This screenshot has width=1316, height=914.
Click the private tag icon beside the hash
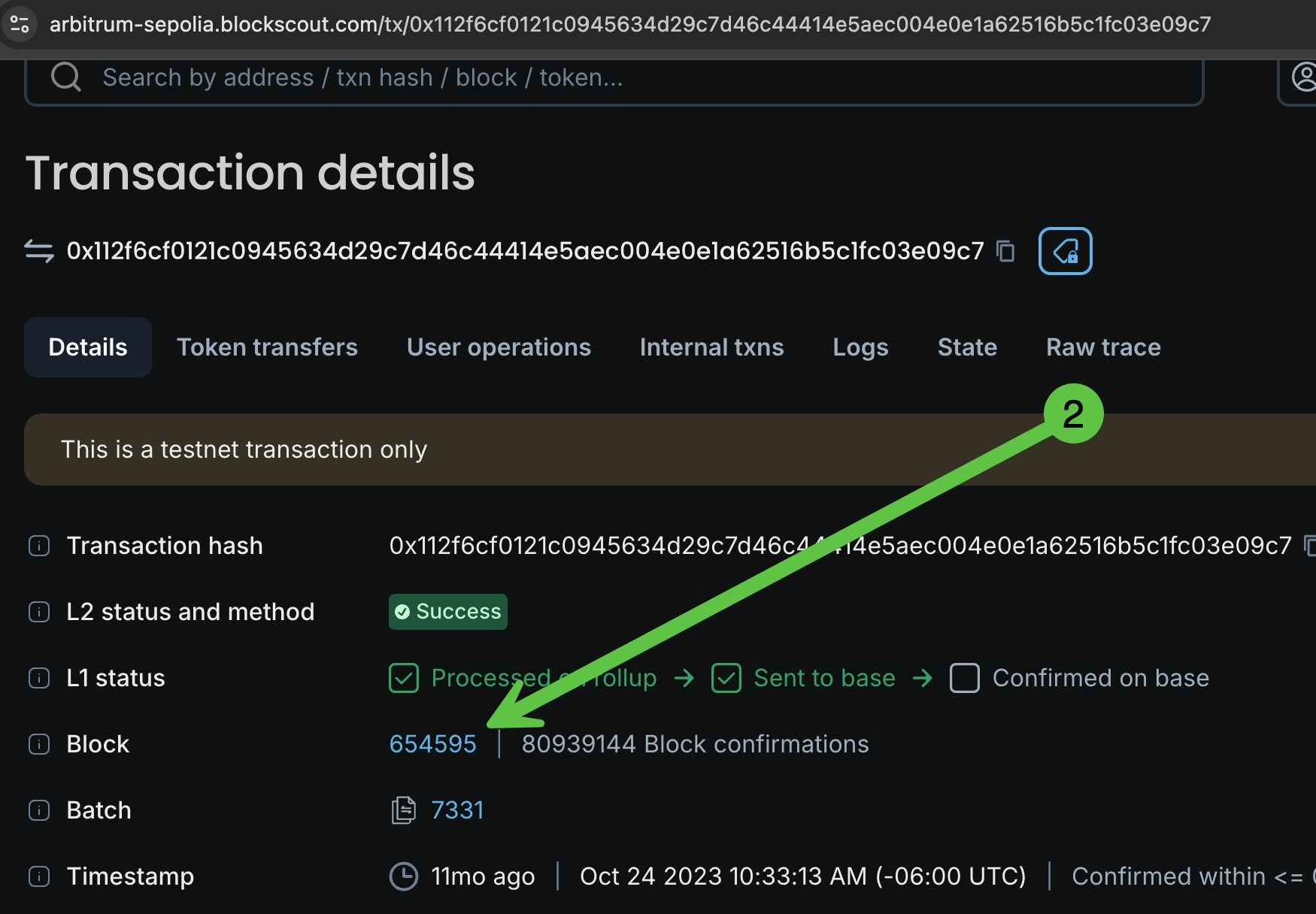point(1065,250)
